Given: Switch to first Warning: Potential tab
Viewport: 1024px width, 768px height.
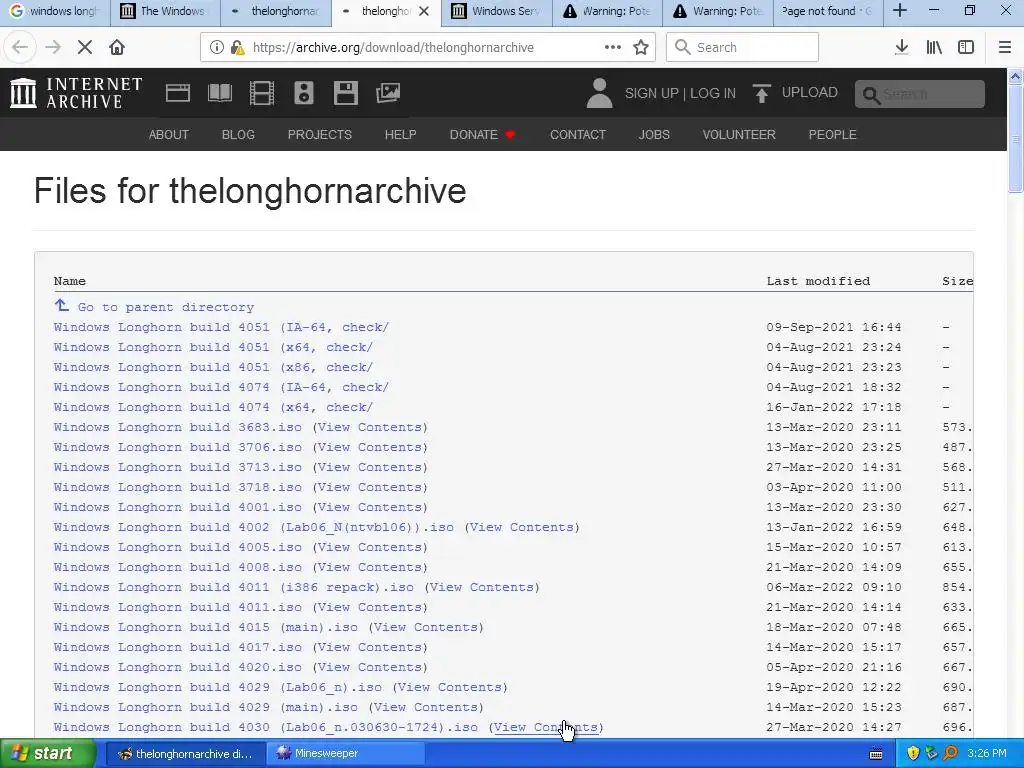Looking at the screenshot, I should coord(607,11).
